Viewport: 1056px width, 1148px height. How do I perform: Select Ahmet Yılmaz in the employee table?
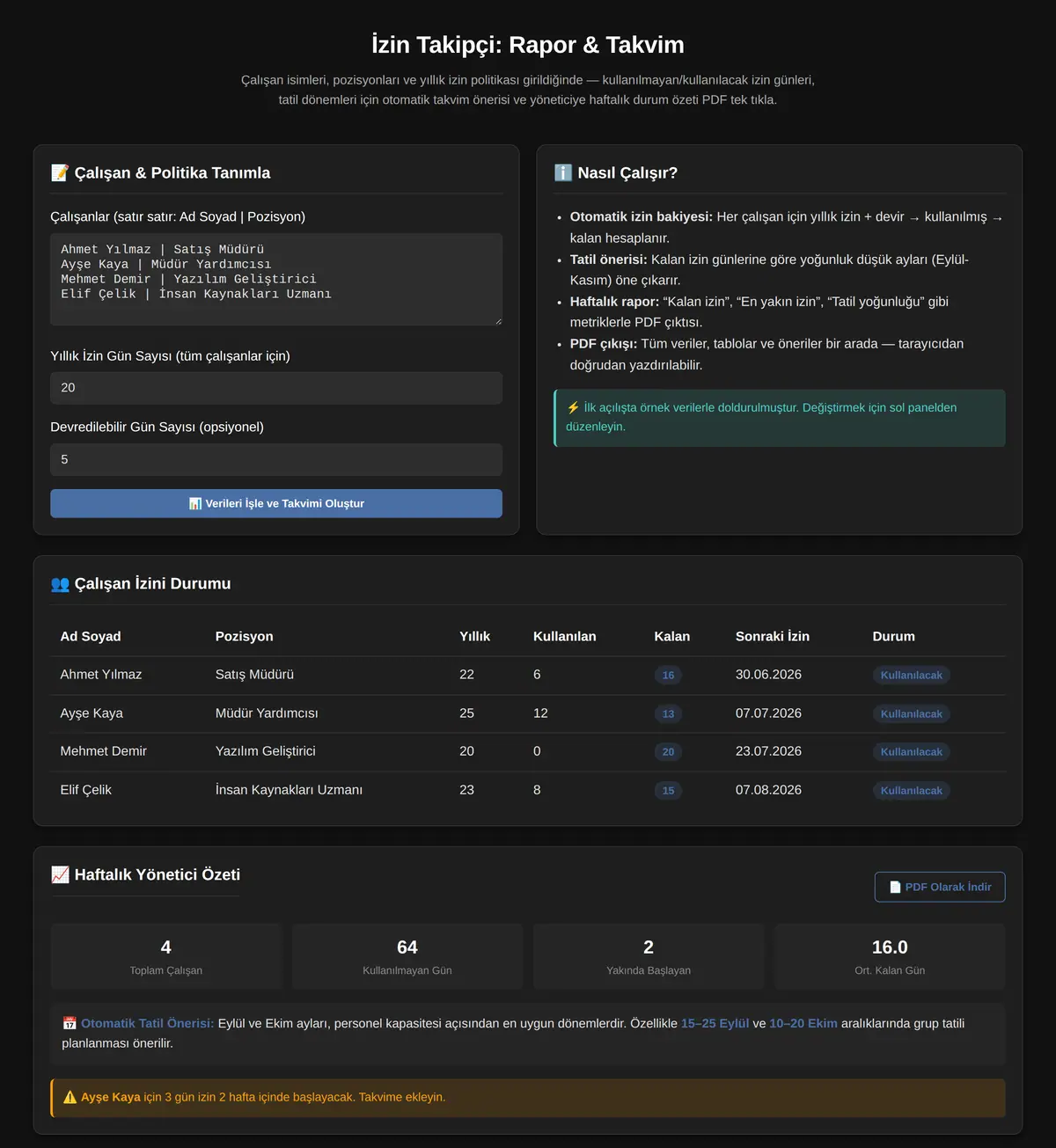[101, 675]
